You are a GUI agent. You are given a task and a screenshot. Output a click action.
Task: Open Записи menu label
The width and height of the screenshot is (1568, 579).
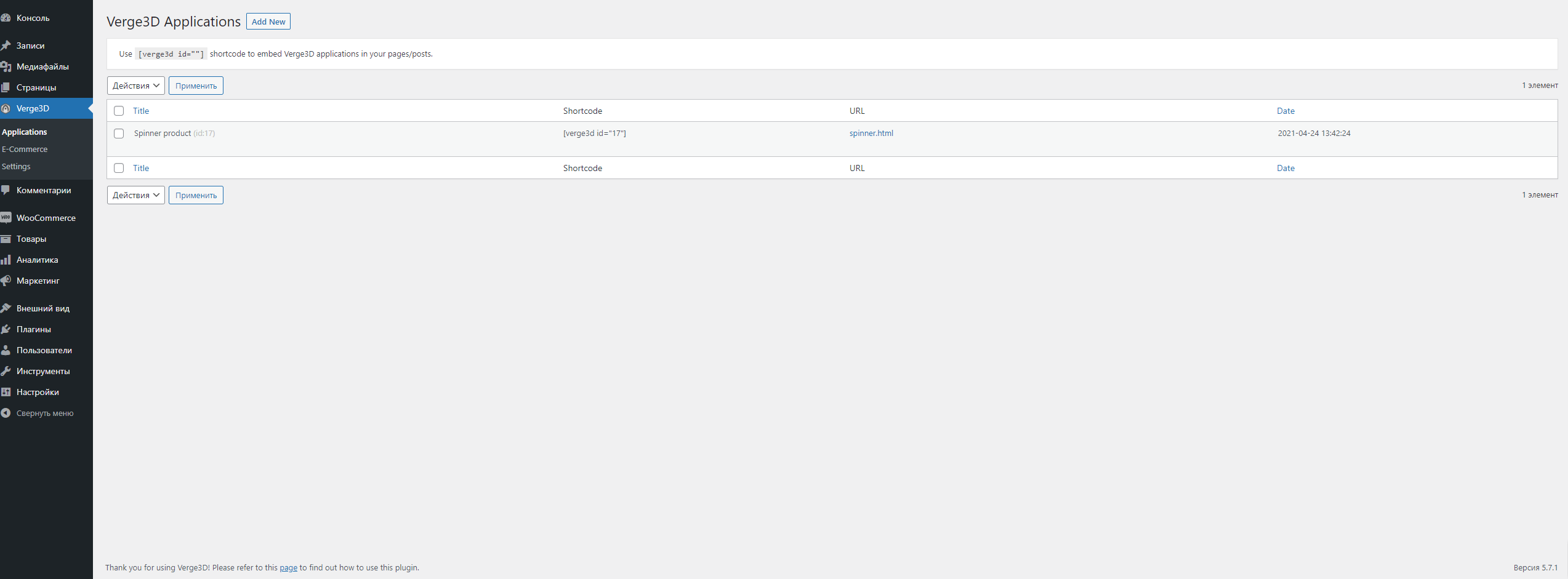coord(31,46)
